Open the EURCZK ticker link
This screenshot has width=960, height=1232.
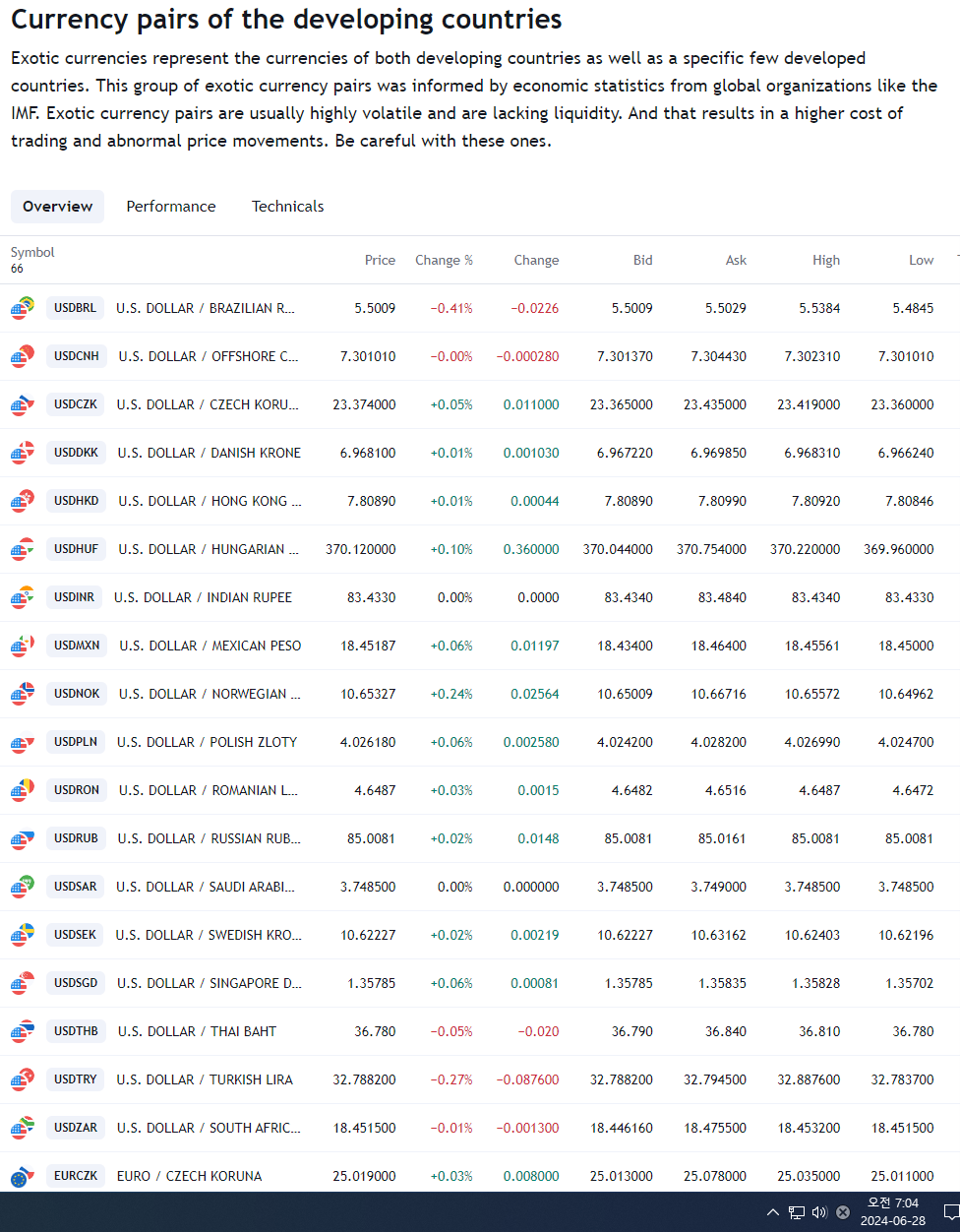coord(75,1176)
